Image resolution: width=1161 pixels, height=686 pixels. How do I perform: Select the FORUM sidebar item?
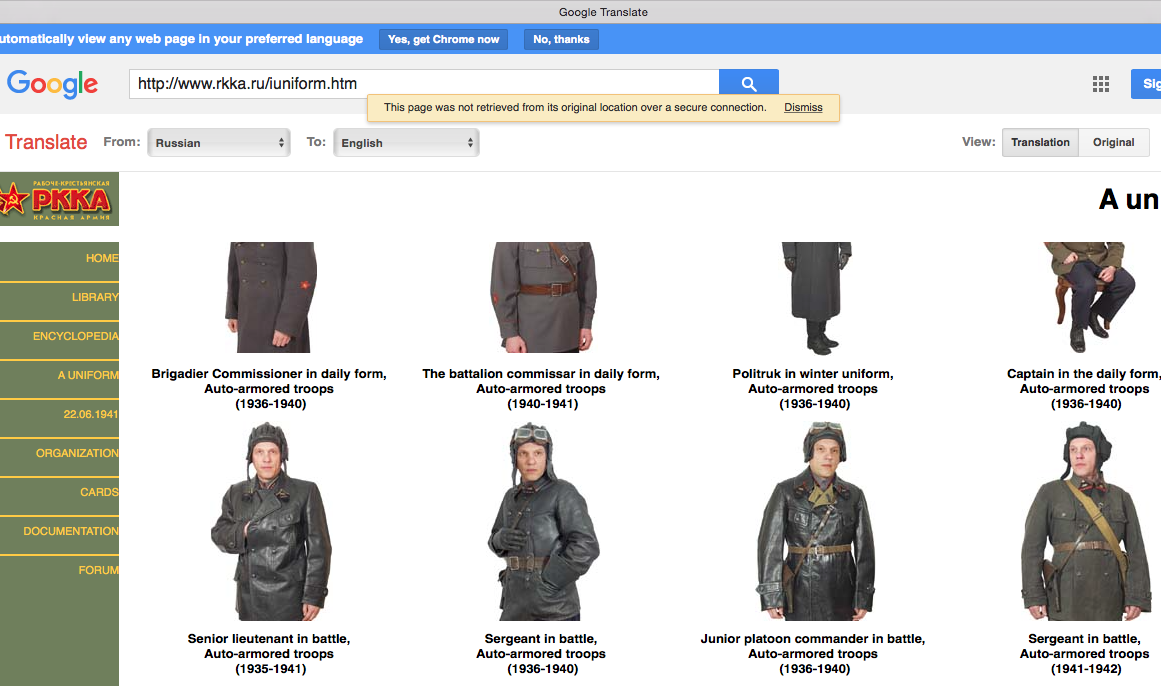pos(98,571)
